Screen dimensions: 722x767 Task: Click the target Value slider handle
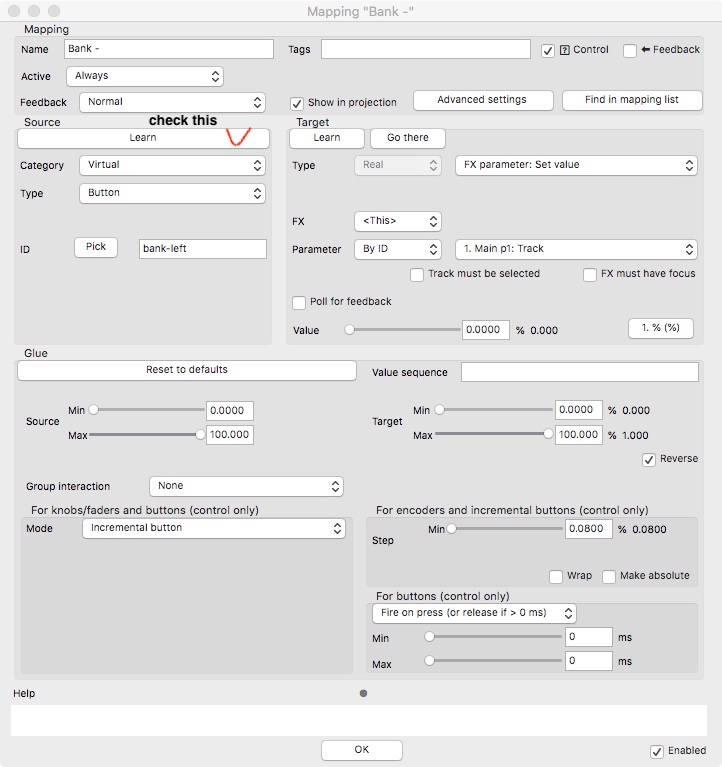coord(349,330)
